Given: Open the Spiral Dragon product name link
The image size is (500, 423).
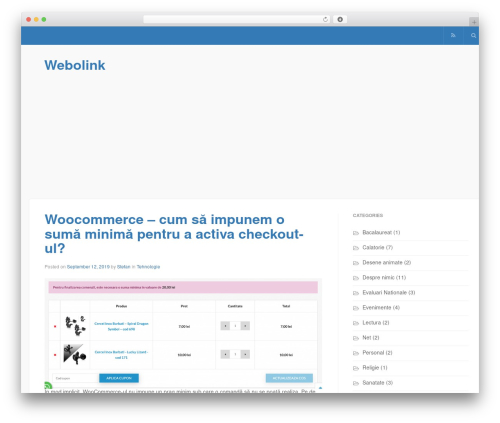Looking at the screenshot, I should point(121,326).
